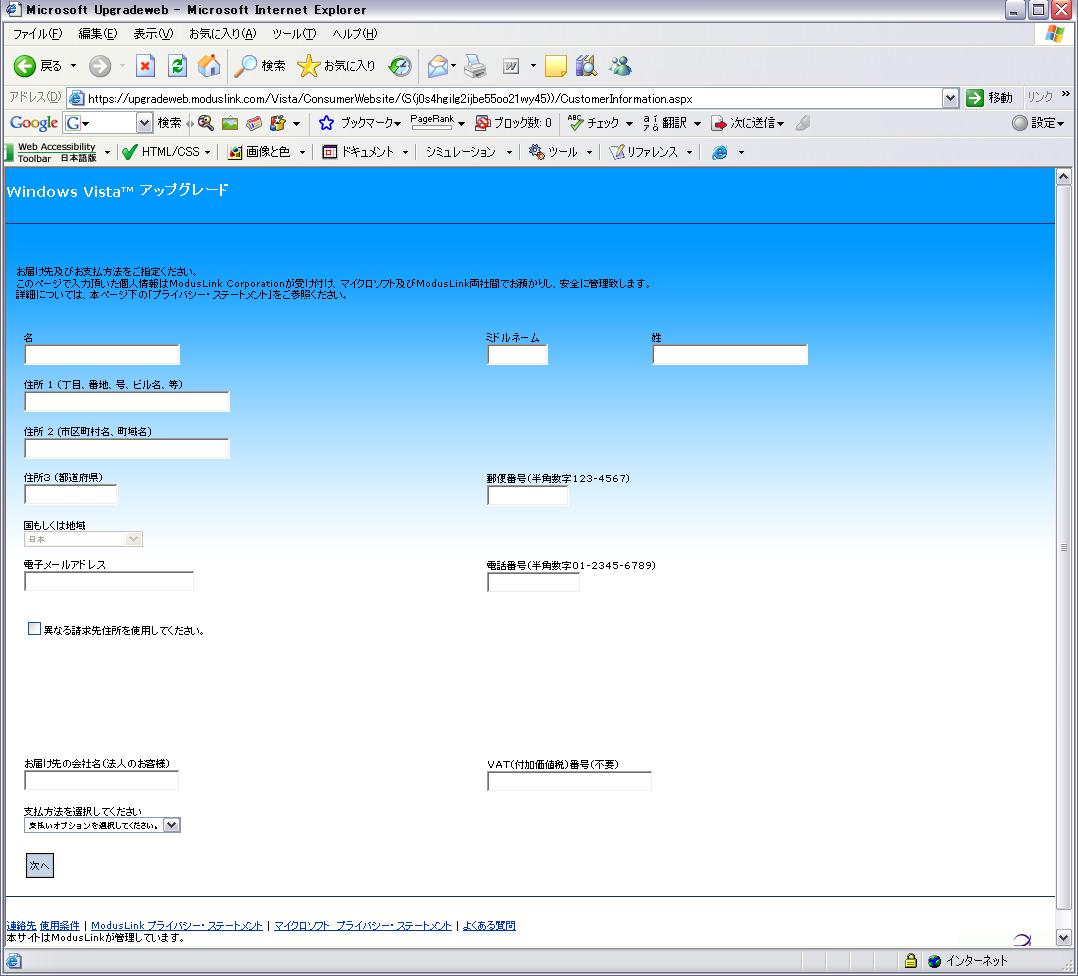Image resolution: width=1078 pixels, height=976 pixels.
Task: Click the Edit with Word icon
Action: point(511,66)
